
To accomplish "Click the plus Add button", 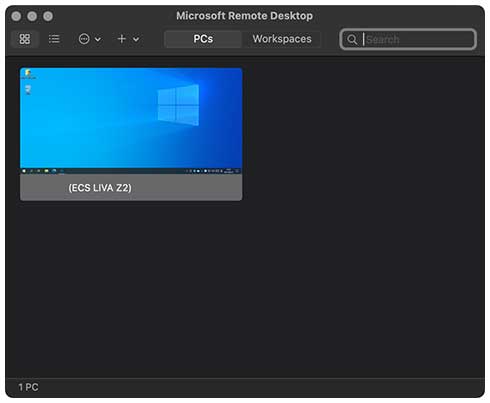I will point(122,39).
